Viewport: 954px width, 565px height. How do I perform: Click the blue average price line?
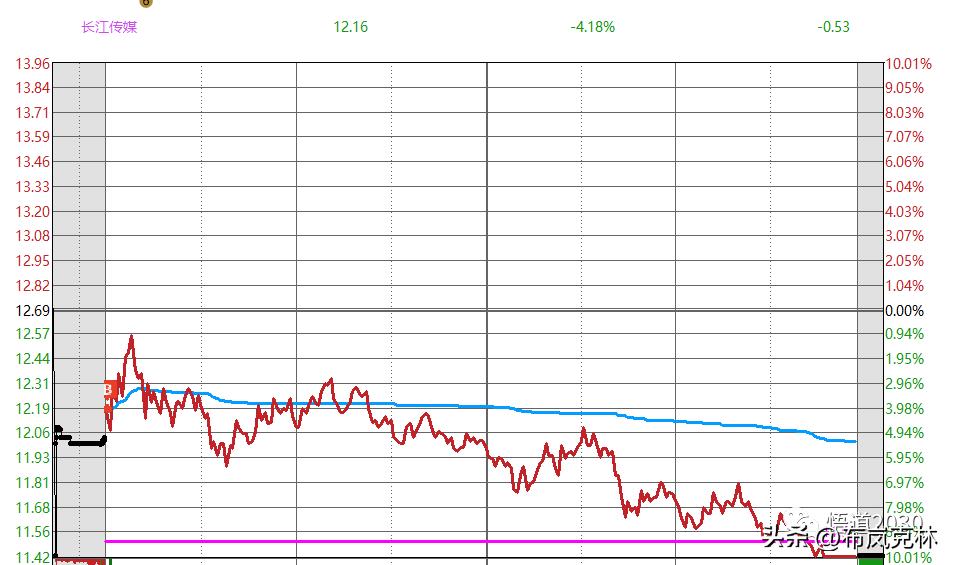coord(487,406)
